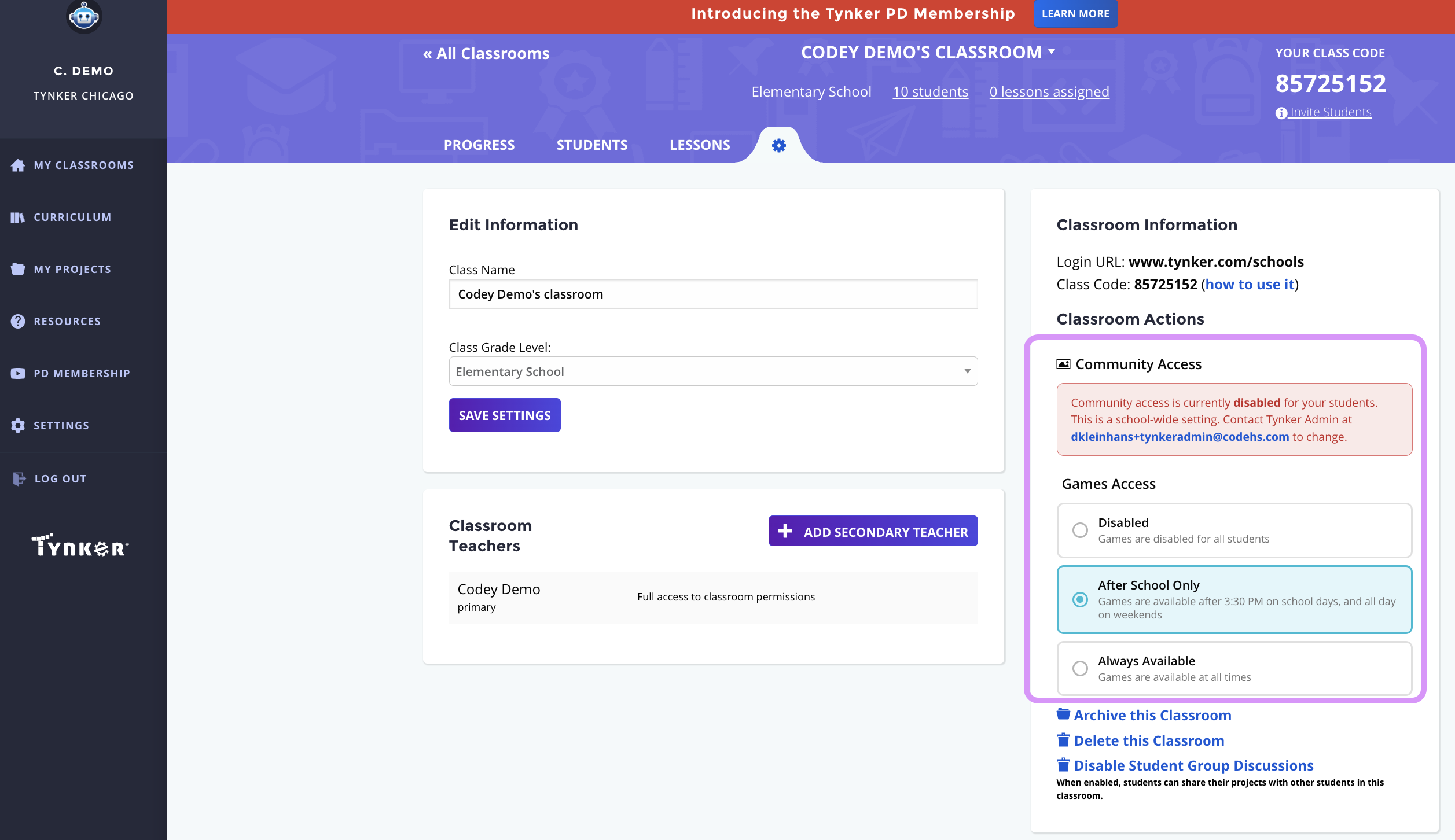Click the PD Membership video icon
Screen dimensions: 1455x840
18,373
